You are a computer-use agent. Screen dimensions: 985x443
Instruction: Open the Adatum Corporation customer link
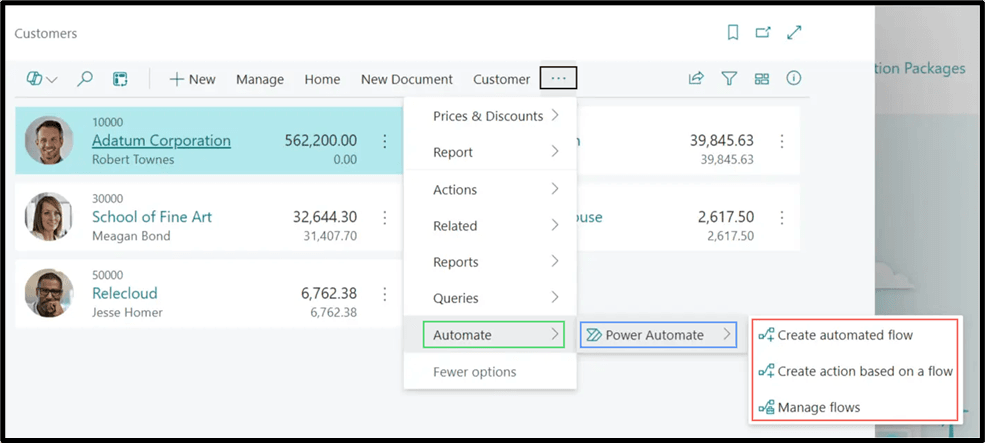pyautogui.click(x=161, y=141)
